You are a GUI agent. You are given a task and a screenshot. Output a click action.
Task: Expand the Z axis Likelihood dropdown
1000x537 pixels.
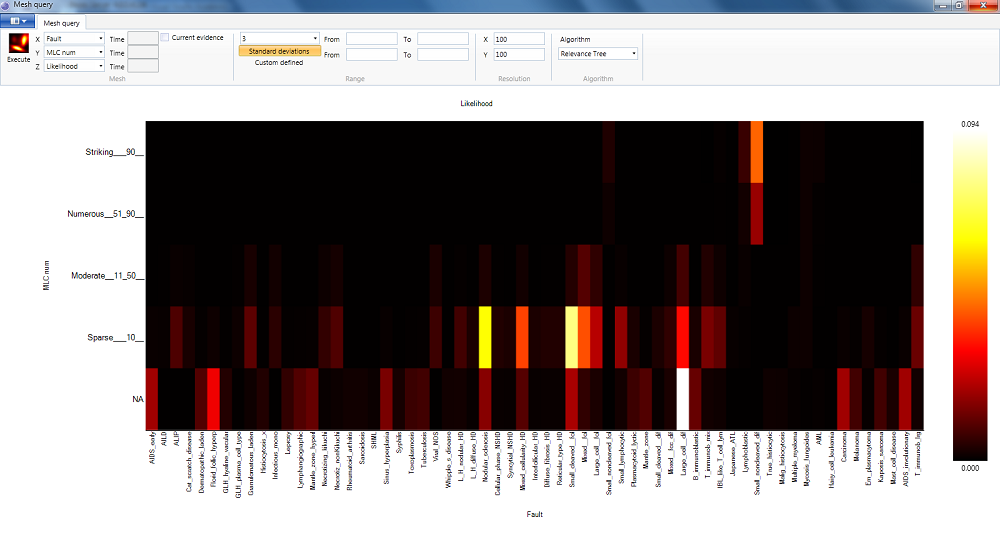coord(74,66)
